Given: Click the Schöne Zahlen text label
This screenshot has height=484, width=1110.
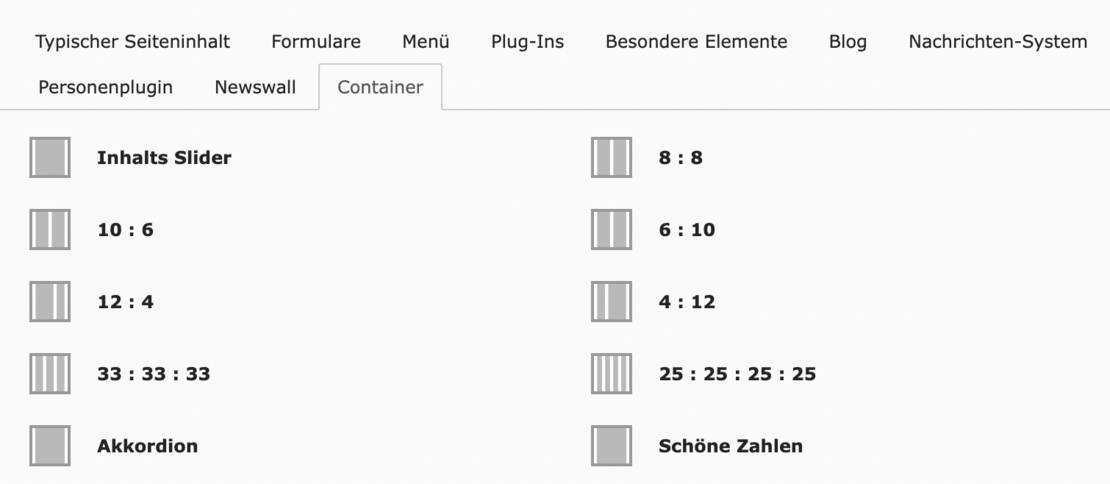Looking at the screenshot, I should click(730, 446).
